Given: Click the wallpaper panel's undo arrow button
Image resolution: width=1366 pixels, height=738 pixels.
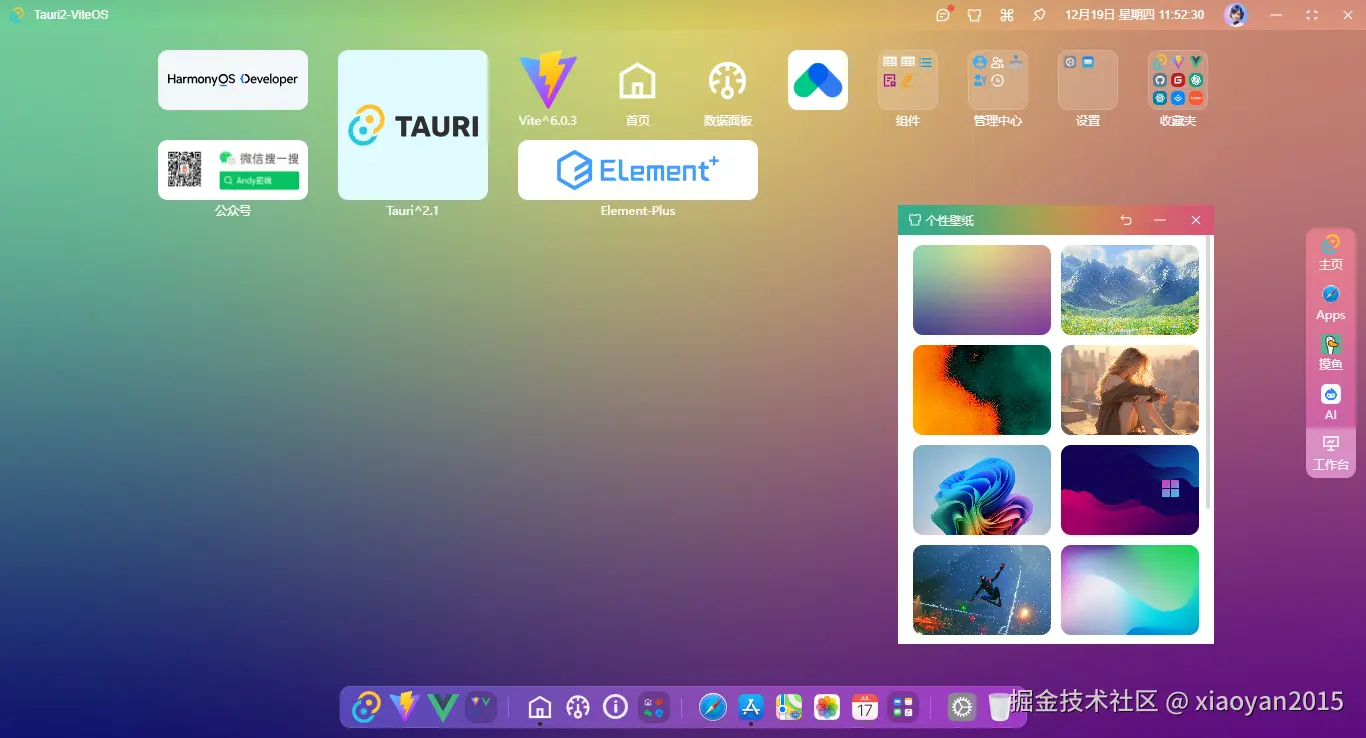Looking at the screenshot, I should [x=1126, y=220].
